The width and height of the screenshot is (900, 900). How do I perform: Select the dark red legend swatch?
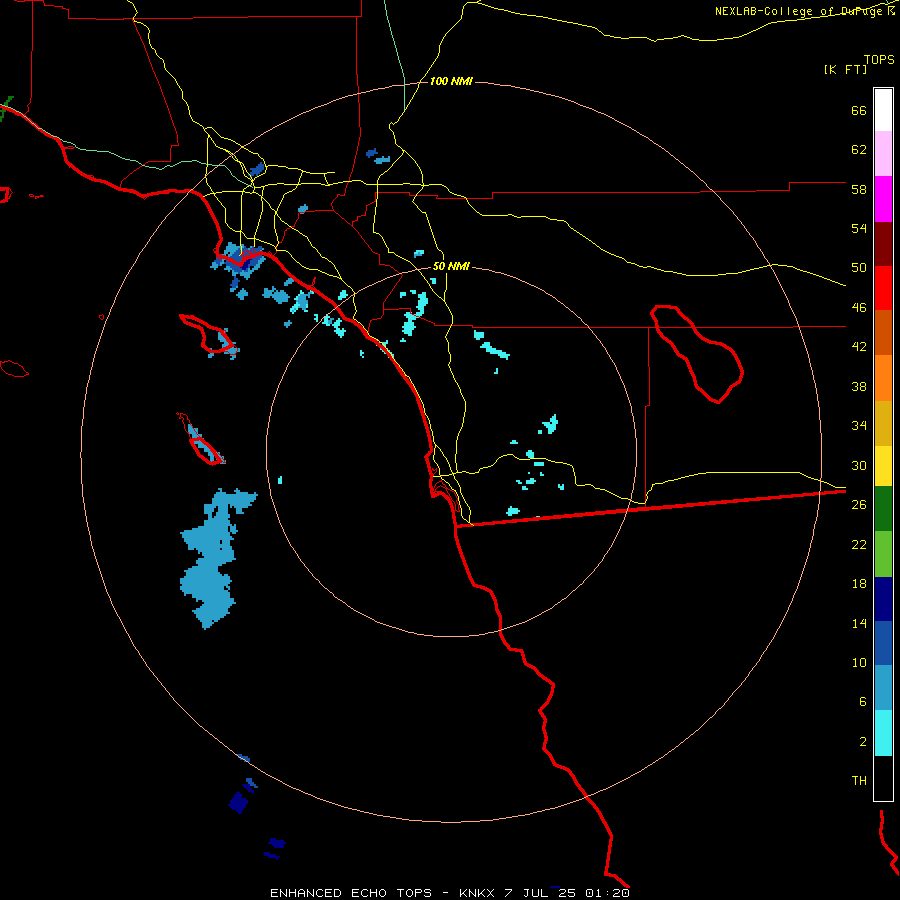[x=883, y=243]
